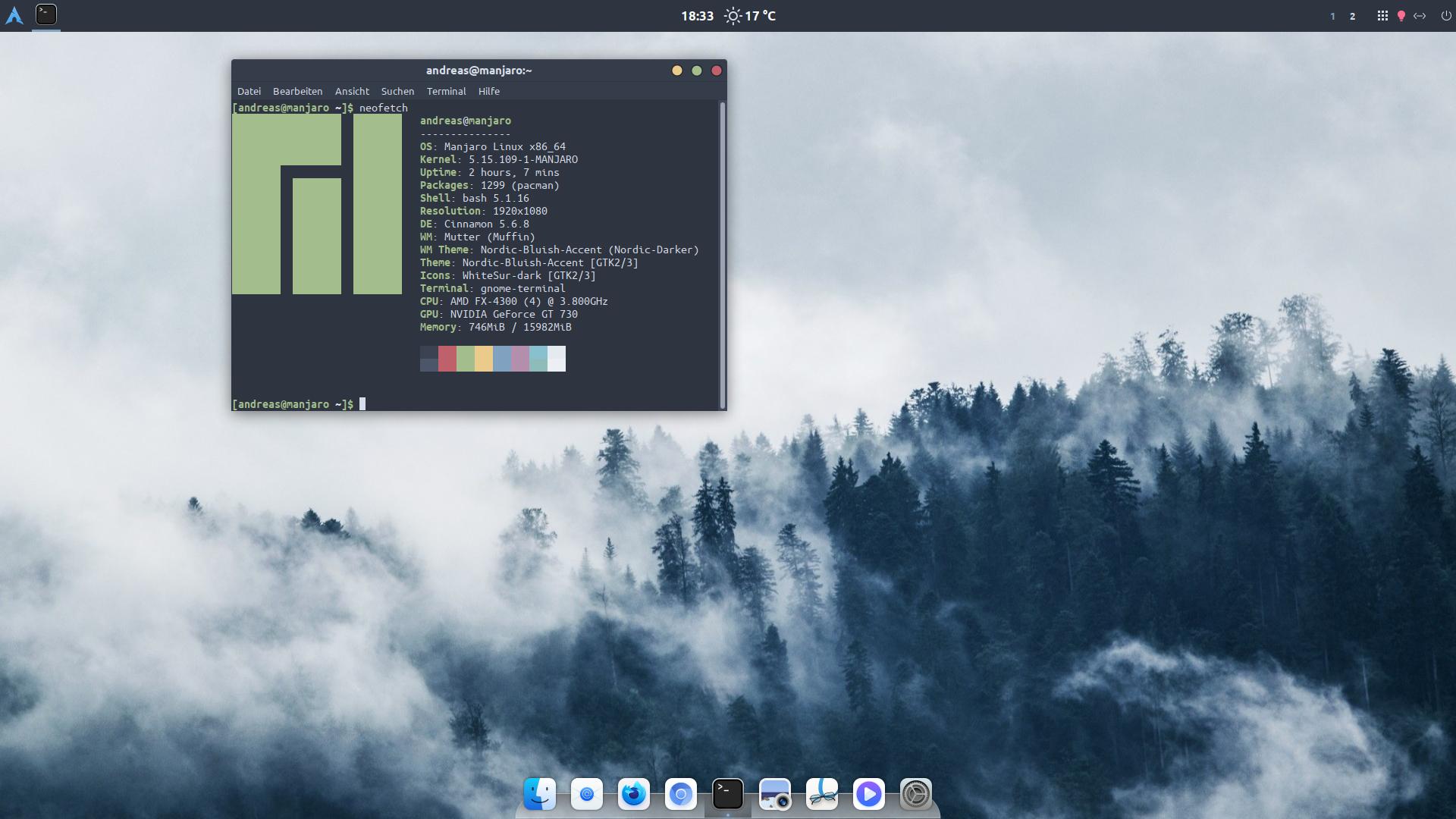Screen dimensions: 1456x819
Task: Open the screenshot tool in dock
Action: point(775,794)
